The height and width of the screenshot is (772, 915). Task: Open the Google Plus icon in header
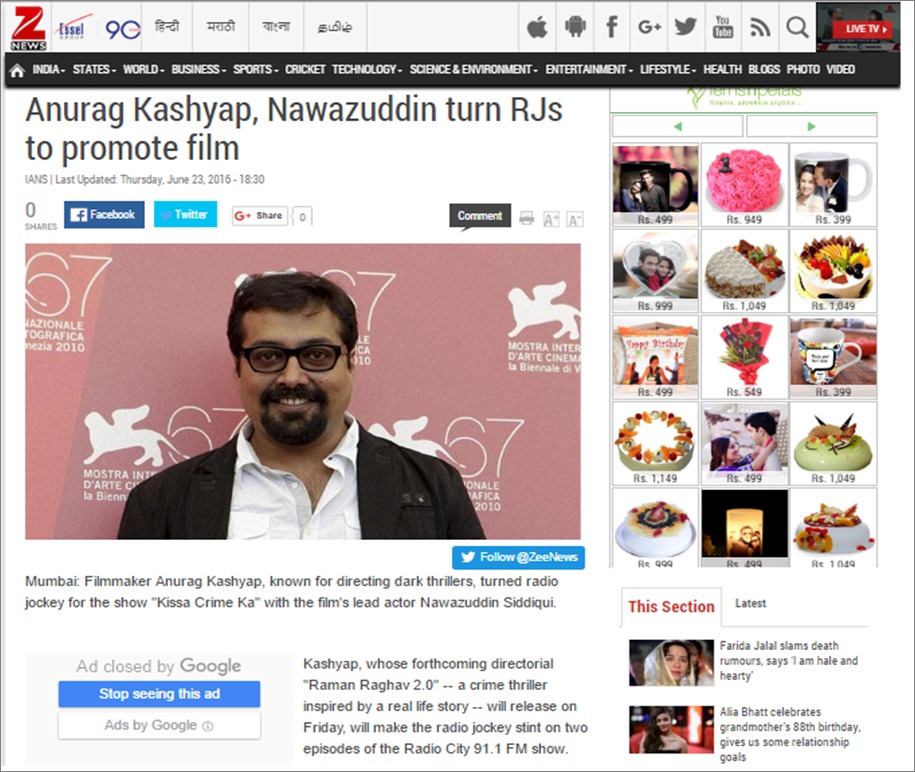(649, 27)
